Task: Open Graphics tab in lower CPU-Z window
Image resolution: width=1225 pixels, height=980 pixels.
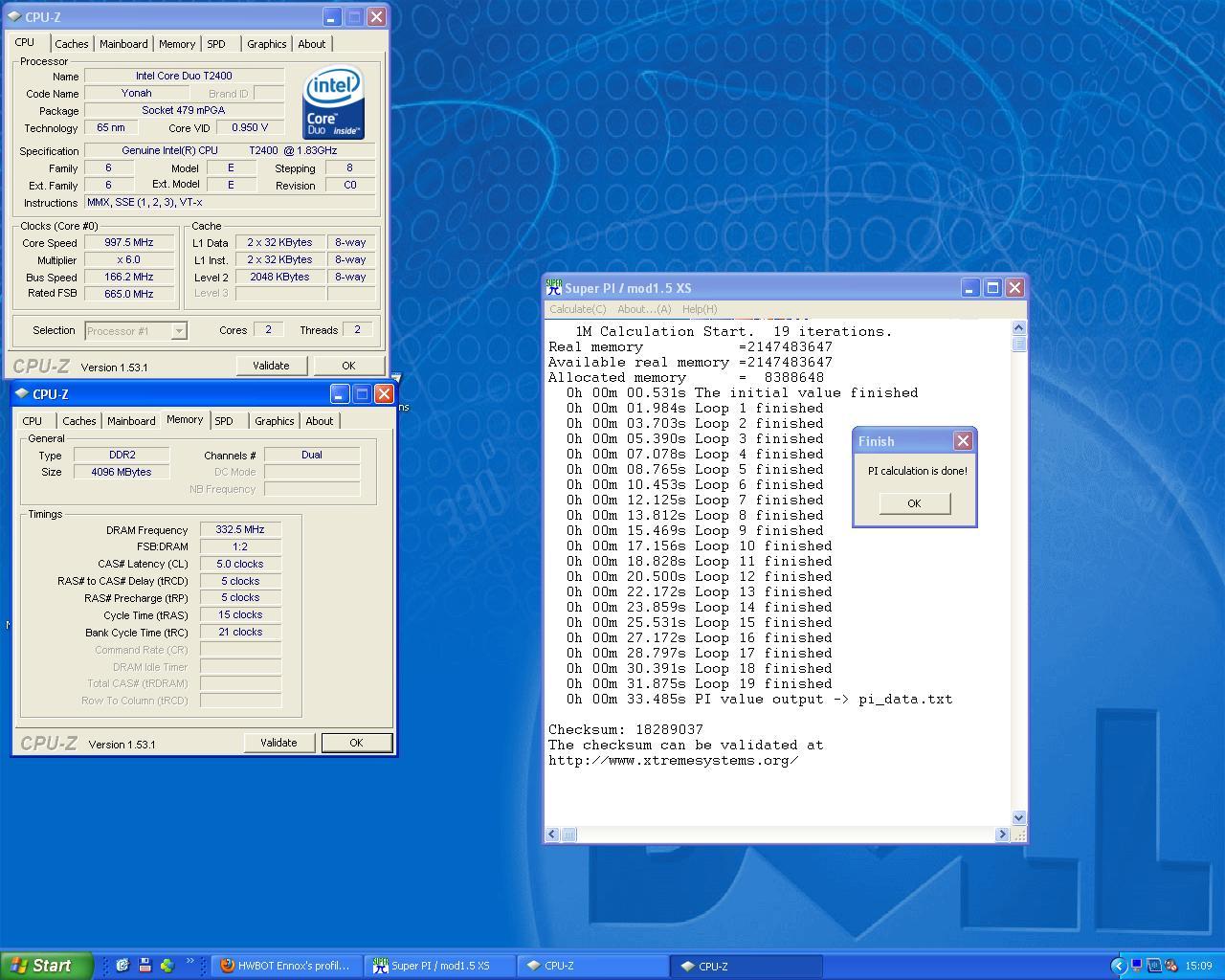Action: point(275,421)
